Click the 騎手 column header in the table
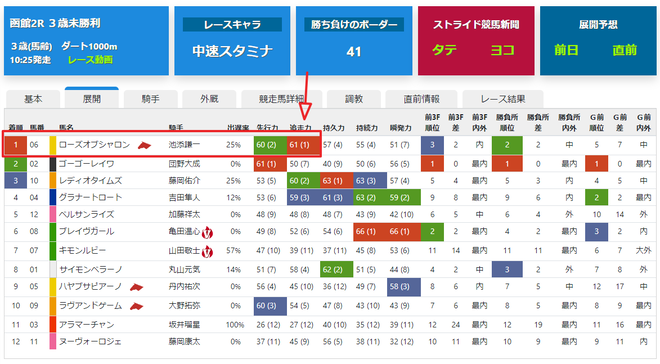660x364 pixels. coord(176,128)
